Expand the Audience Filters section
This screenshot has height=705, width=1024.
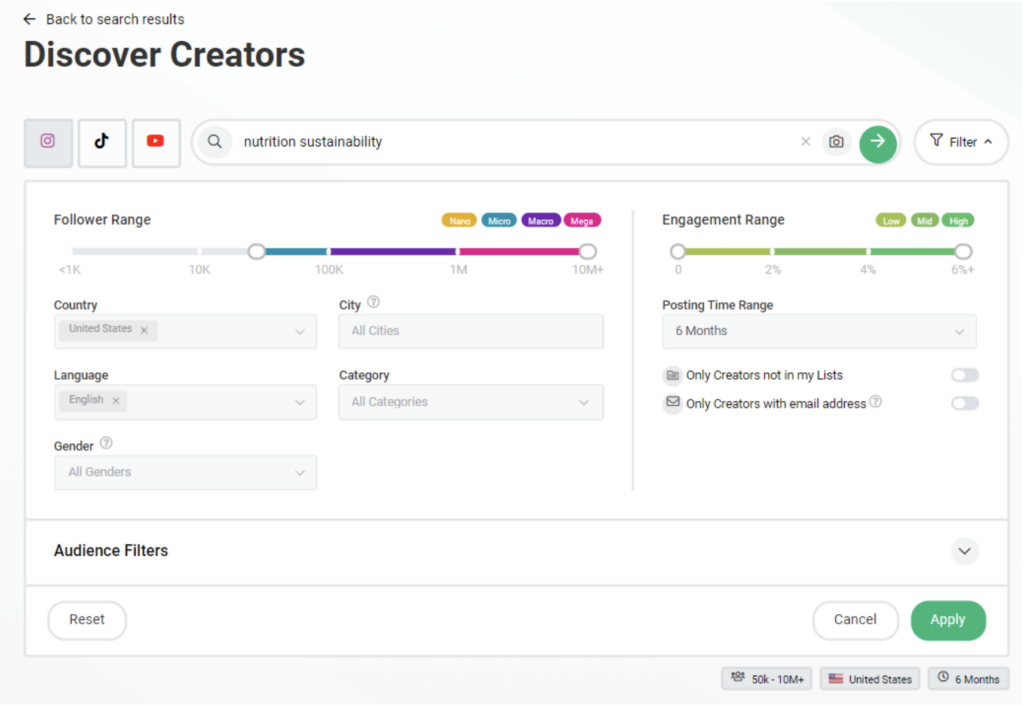964,551
